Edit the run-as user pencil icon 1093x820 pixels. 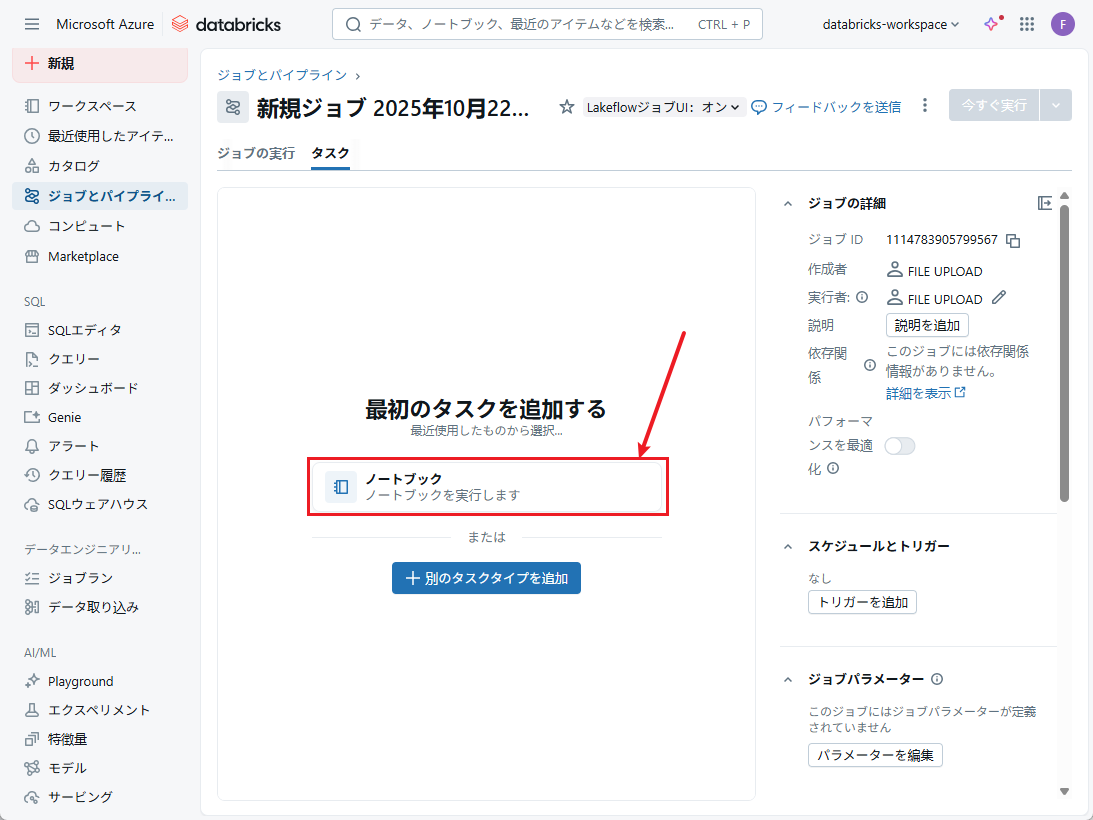[x=999, y=298]
